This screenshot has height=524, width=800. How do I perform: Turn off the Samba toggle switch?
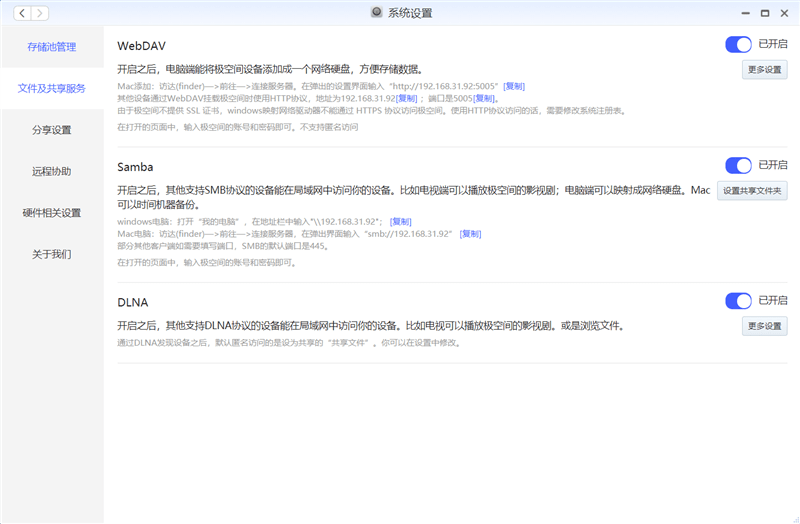click(x=738, y=165)
